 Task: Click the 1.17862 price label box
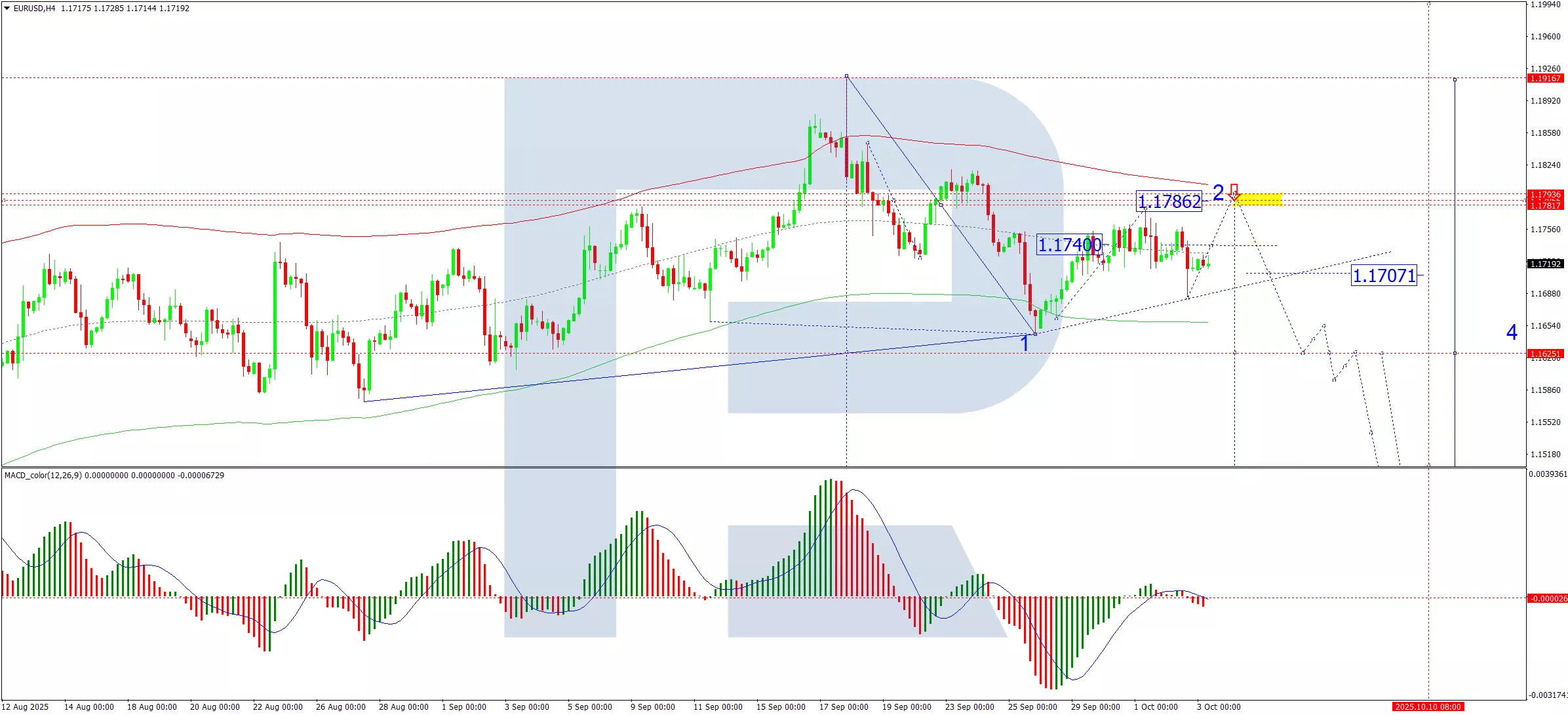coord(1169,201)
